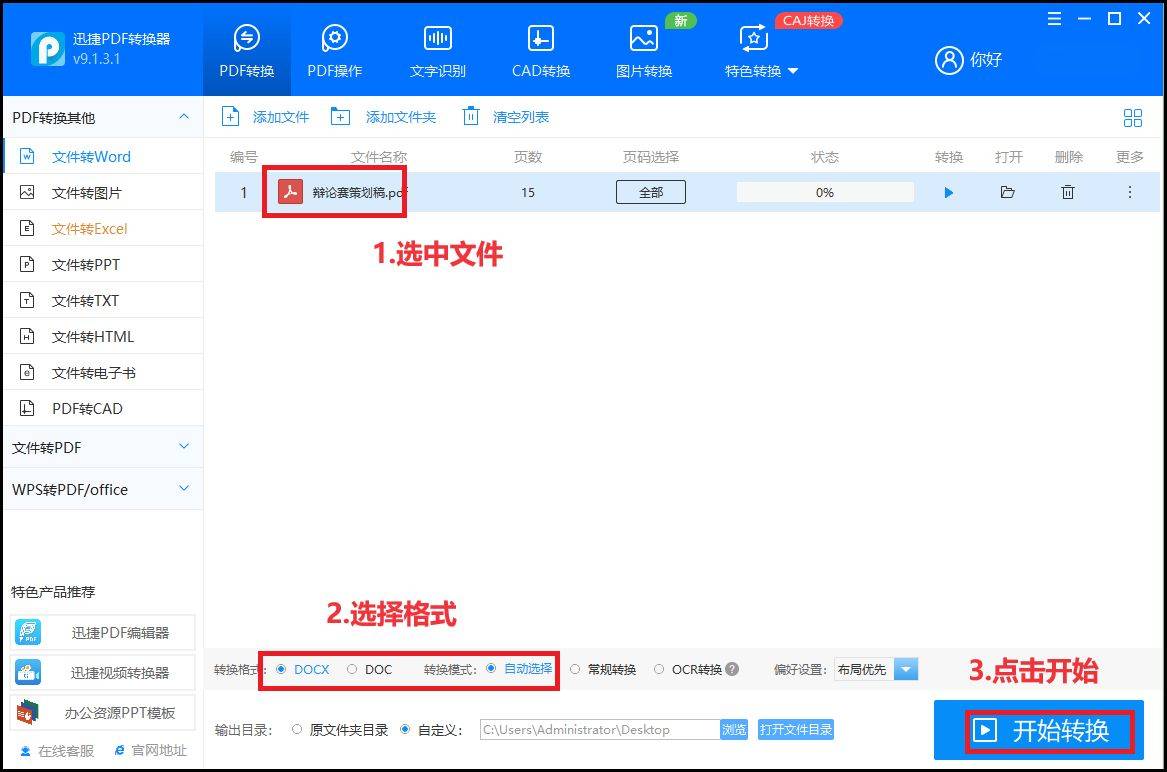
Task: Choose 原文件夹目录 as output location
Action: click(x=297, y=730)
